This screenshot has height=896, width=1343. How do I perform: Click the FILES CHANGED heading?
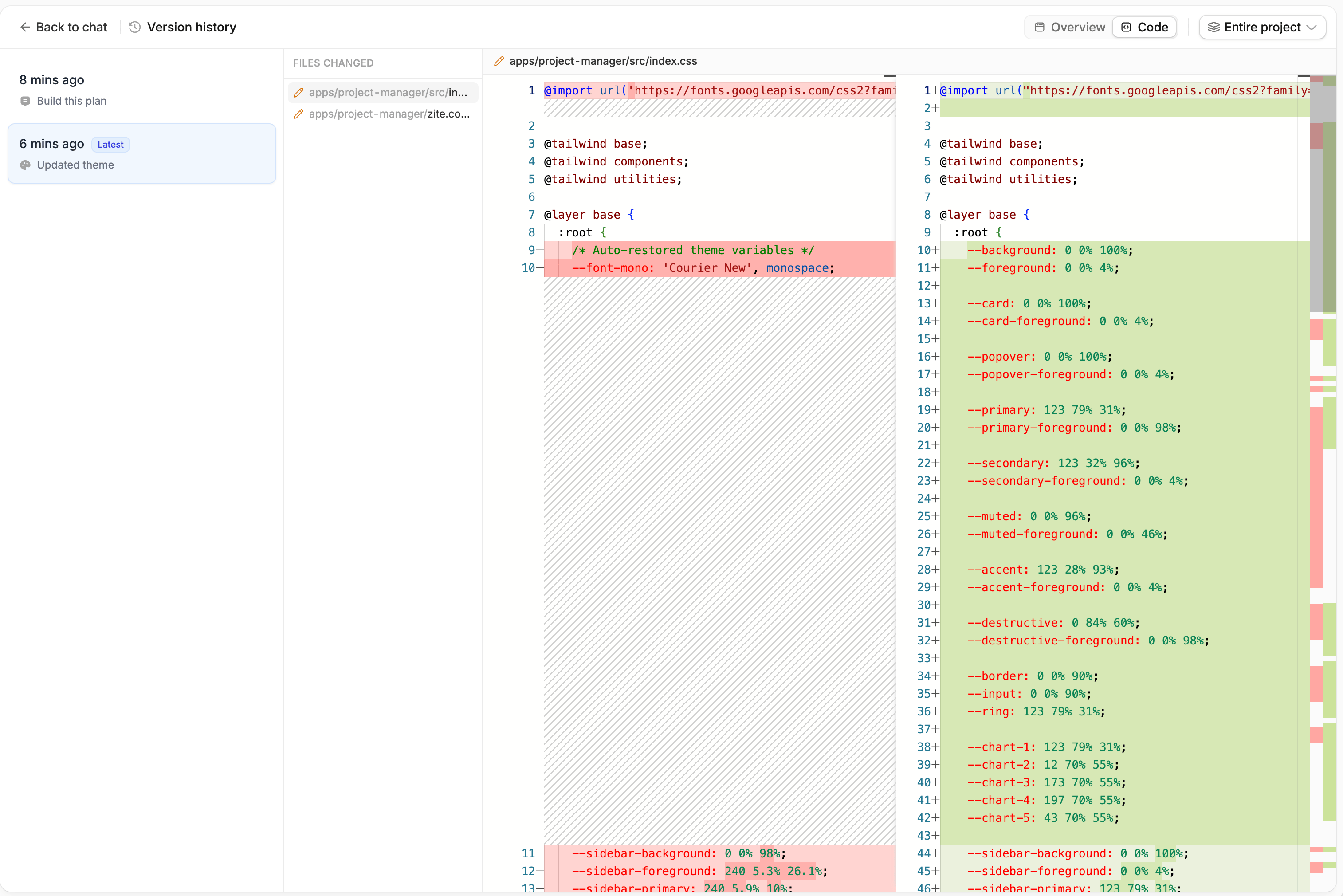(333, 63)
